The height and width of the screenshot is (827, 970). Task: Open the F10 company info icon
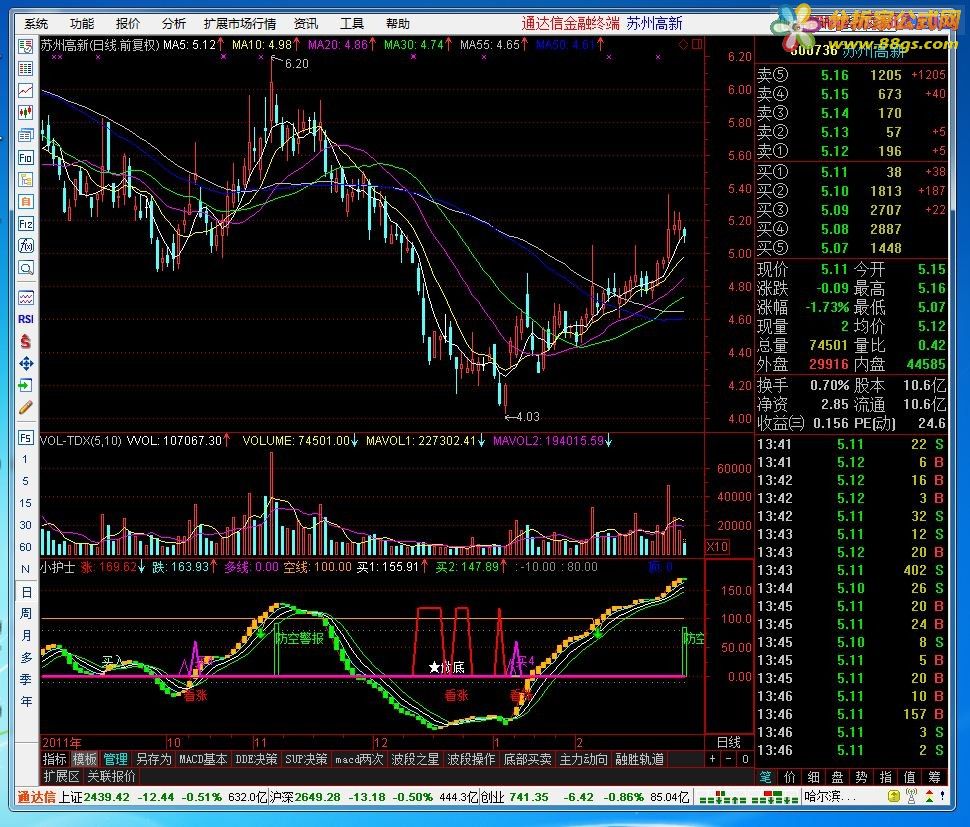tap(25, 158)
